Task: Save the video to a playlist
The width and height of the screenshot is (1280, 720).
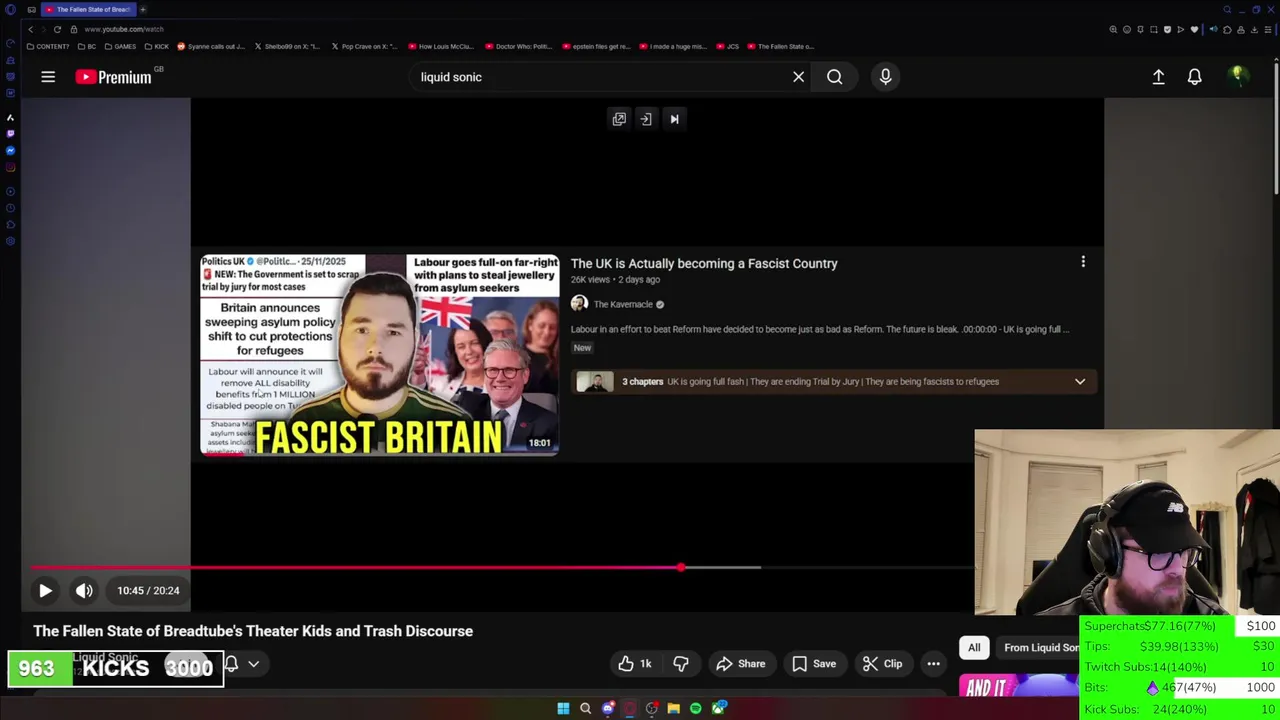Action: pos(814,664)
